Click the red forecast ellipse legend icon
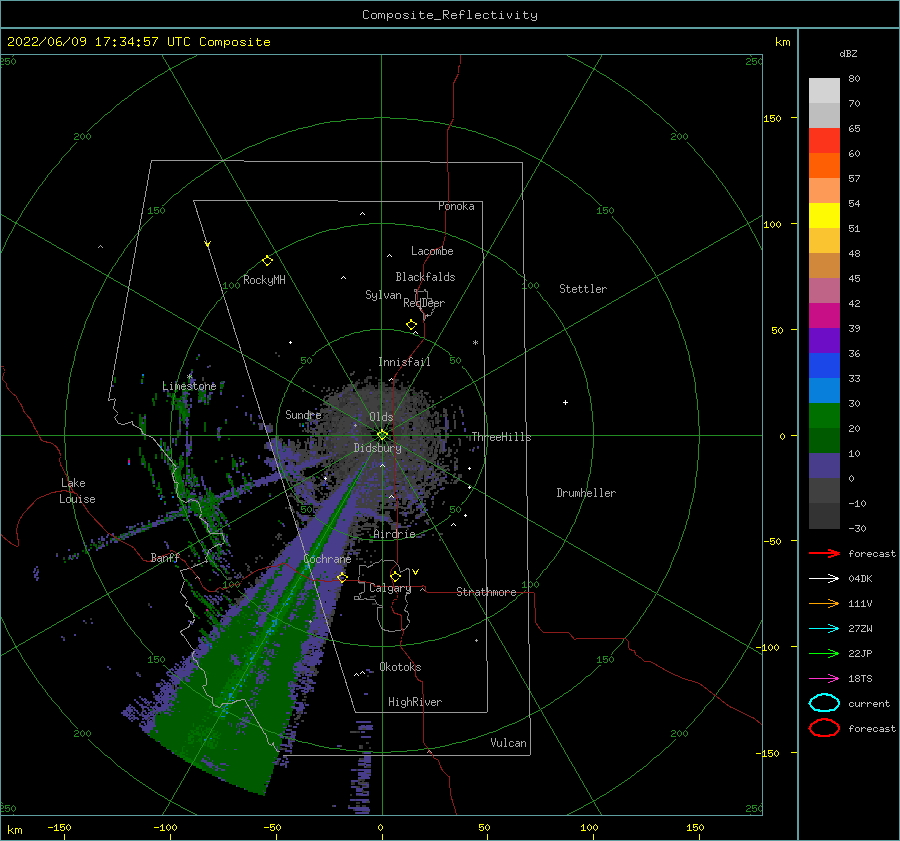The image size is (900, 841). (x=824, y=728)
